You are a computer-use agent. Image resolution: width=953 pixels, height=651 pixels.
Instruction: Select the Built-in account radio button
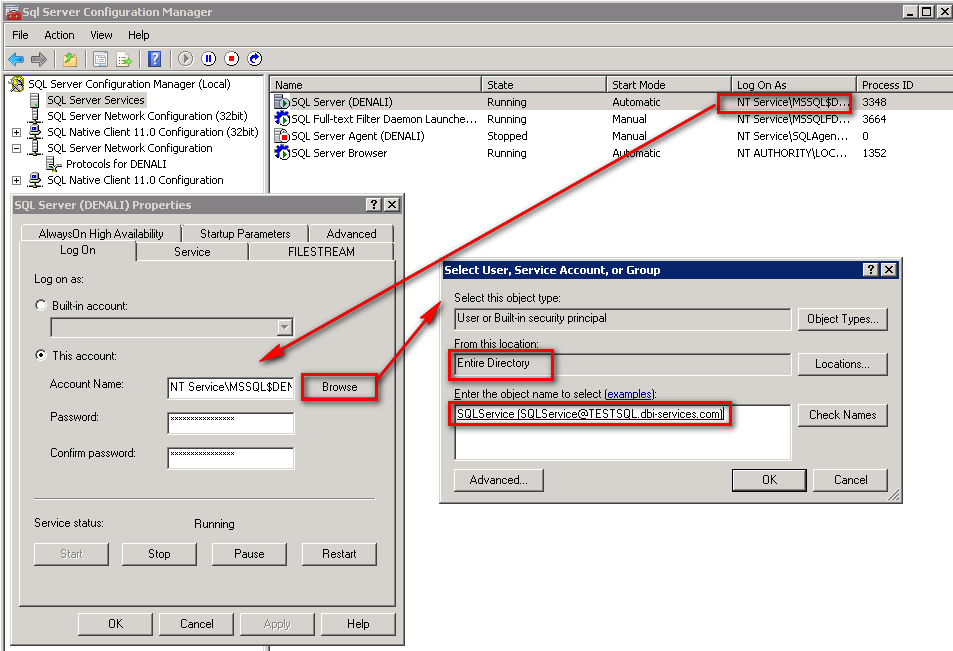[x=41, y=305]
